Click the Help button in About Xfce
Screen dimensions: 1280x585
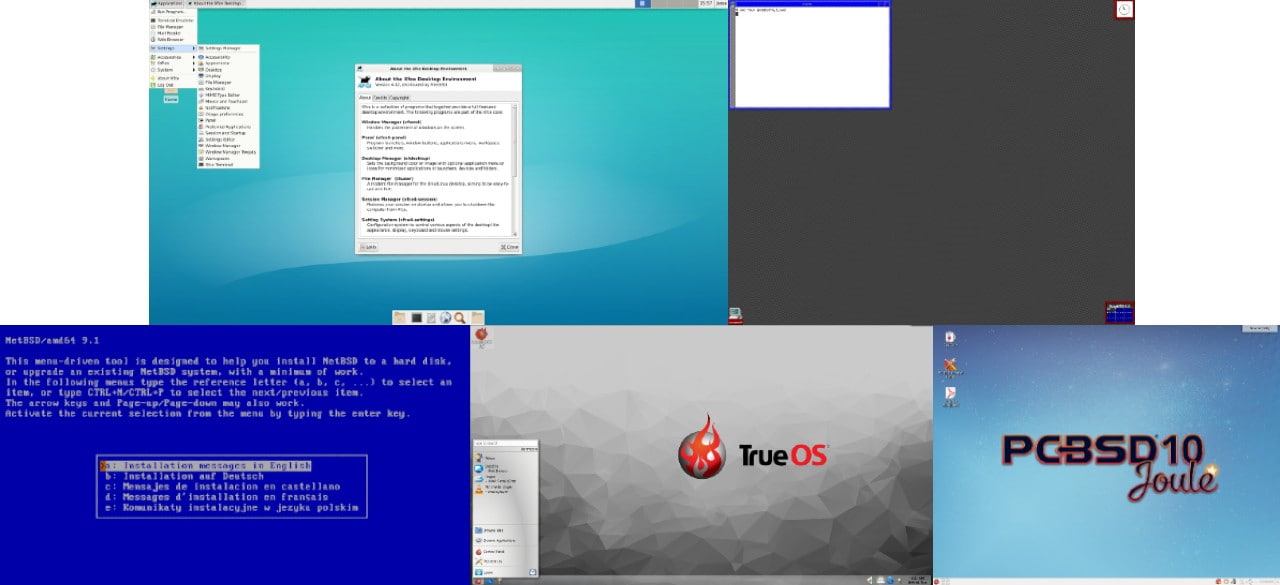(368, 246)
